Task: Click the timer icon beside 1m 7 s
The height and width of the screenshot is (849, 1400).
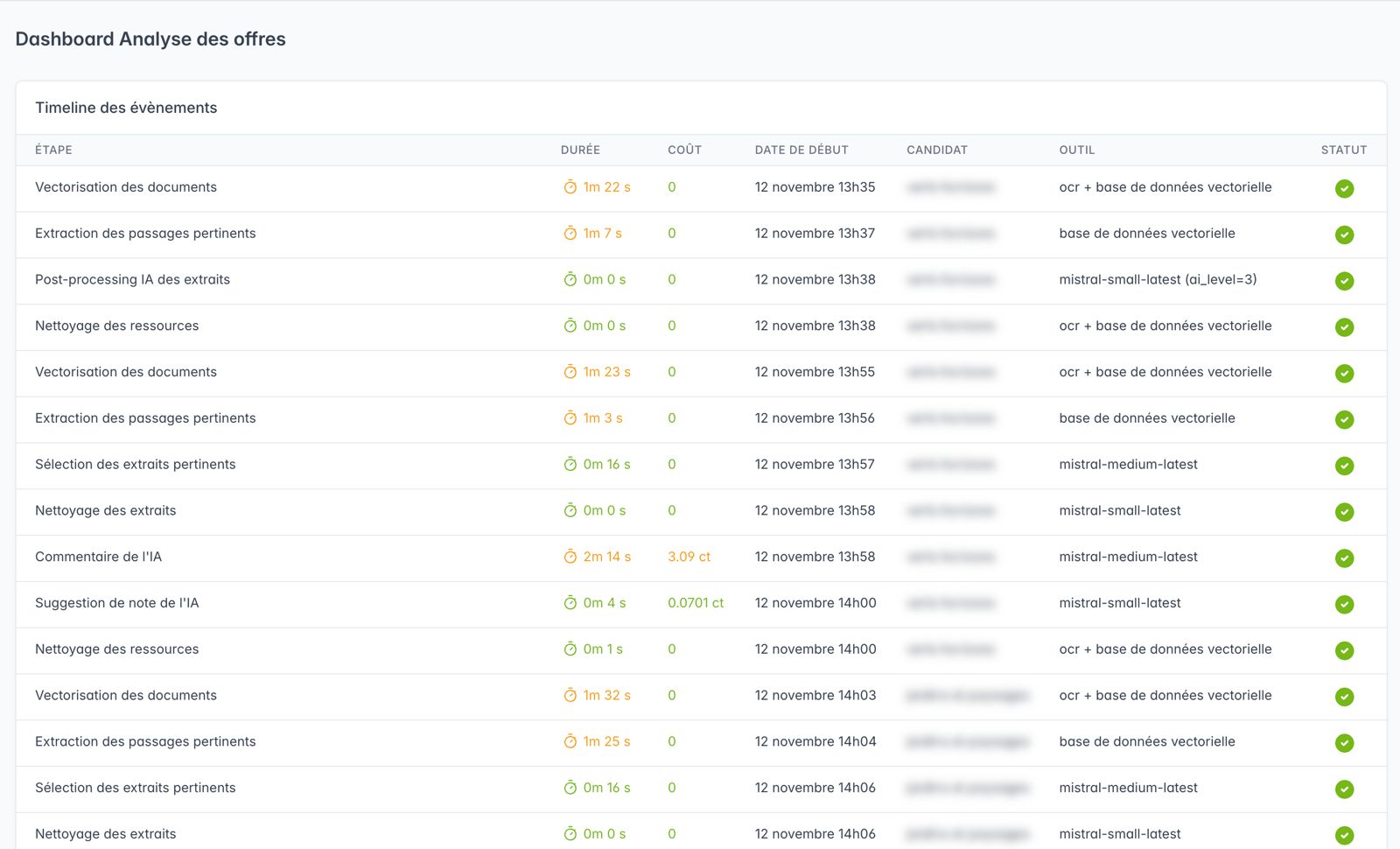Action: click(x=570, y=234)
